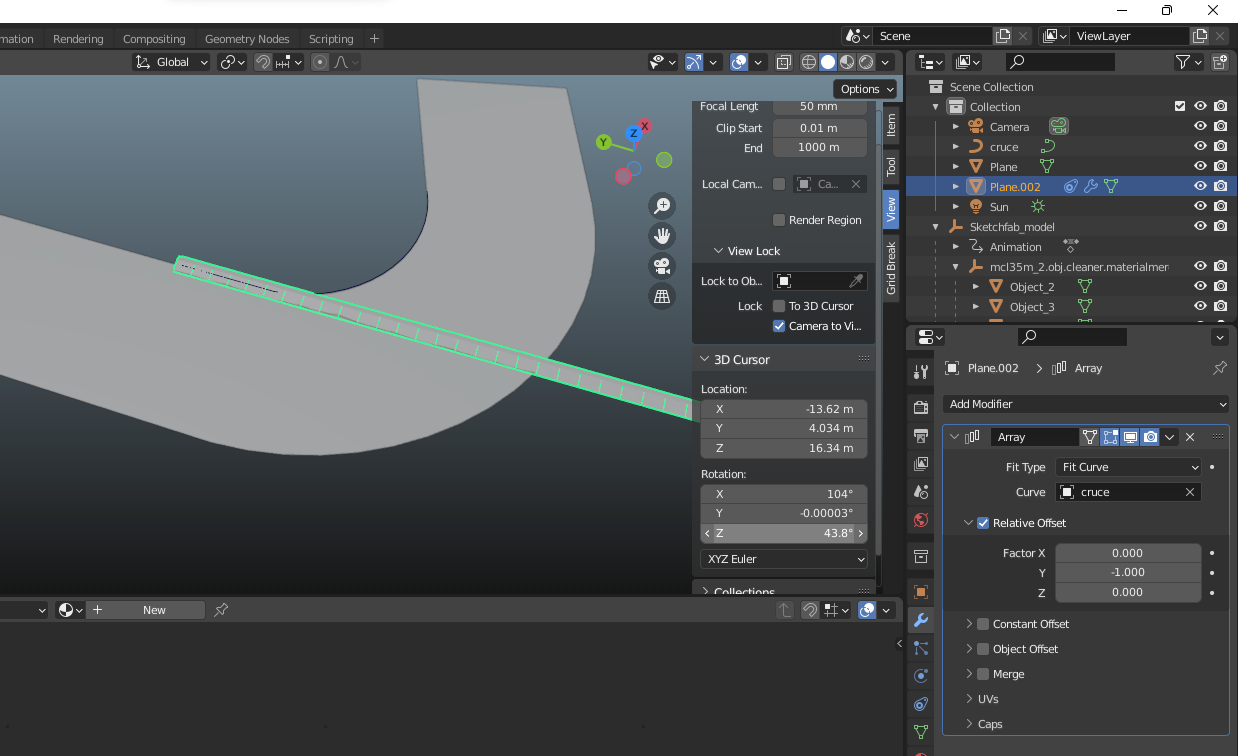This screenshot has width=1238, height=756.
Task: Open the Physics properties tab icon
Action: (921, 676)
